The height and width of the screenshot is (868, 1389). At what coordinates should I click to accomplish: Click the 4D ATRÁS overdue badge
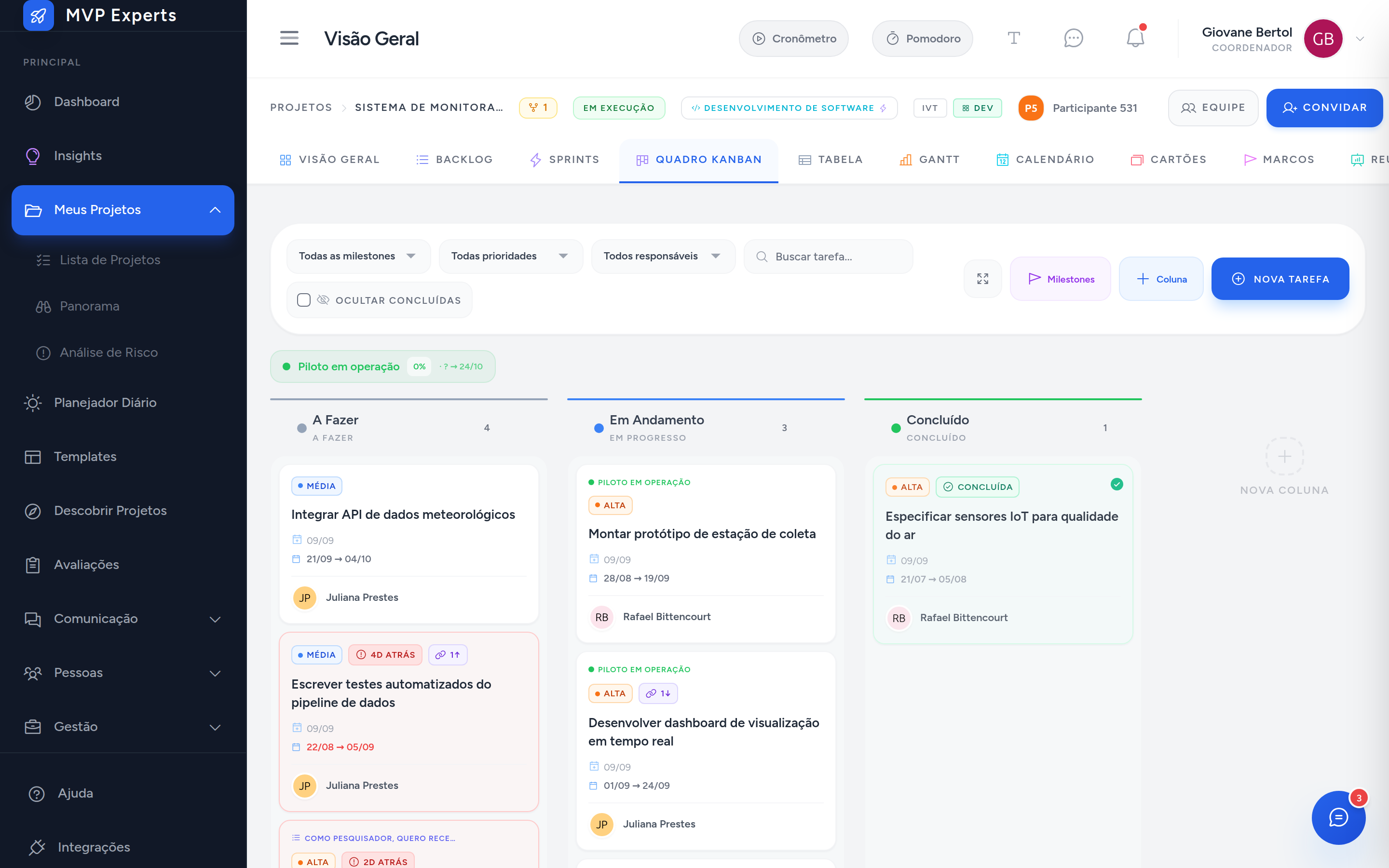385,654
